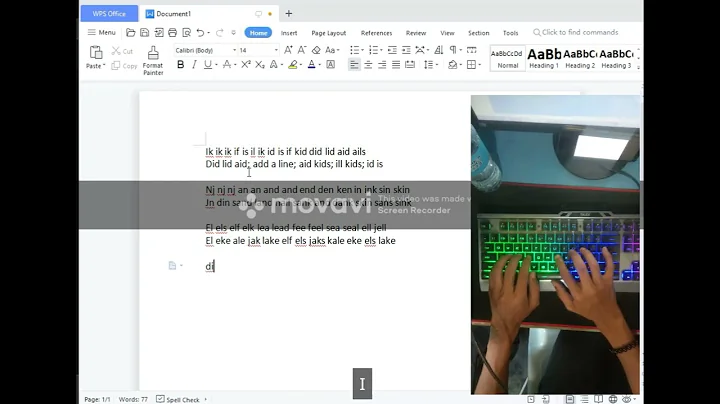Open the View tab
Viewport: 720px width, 404px height.
tap(447, 33)
